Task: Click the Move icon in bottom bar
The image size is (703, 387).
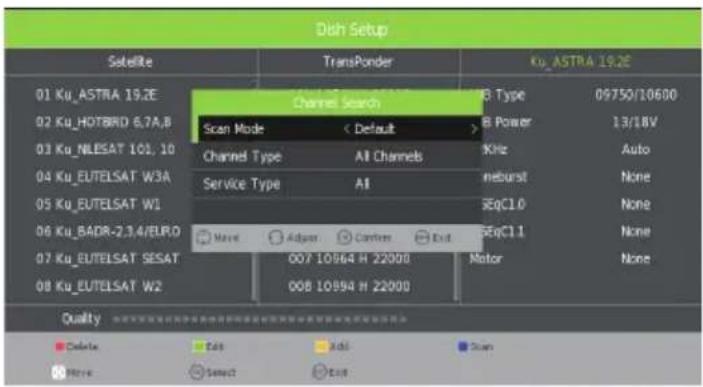Action: (x=59, y=372)
